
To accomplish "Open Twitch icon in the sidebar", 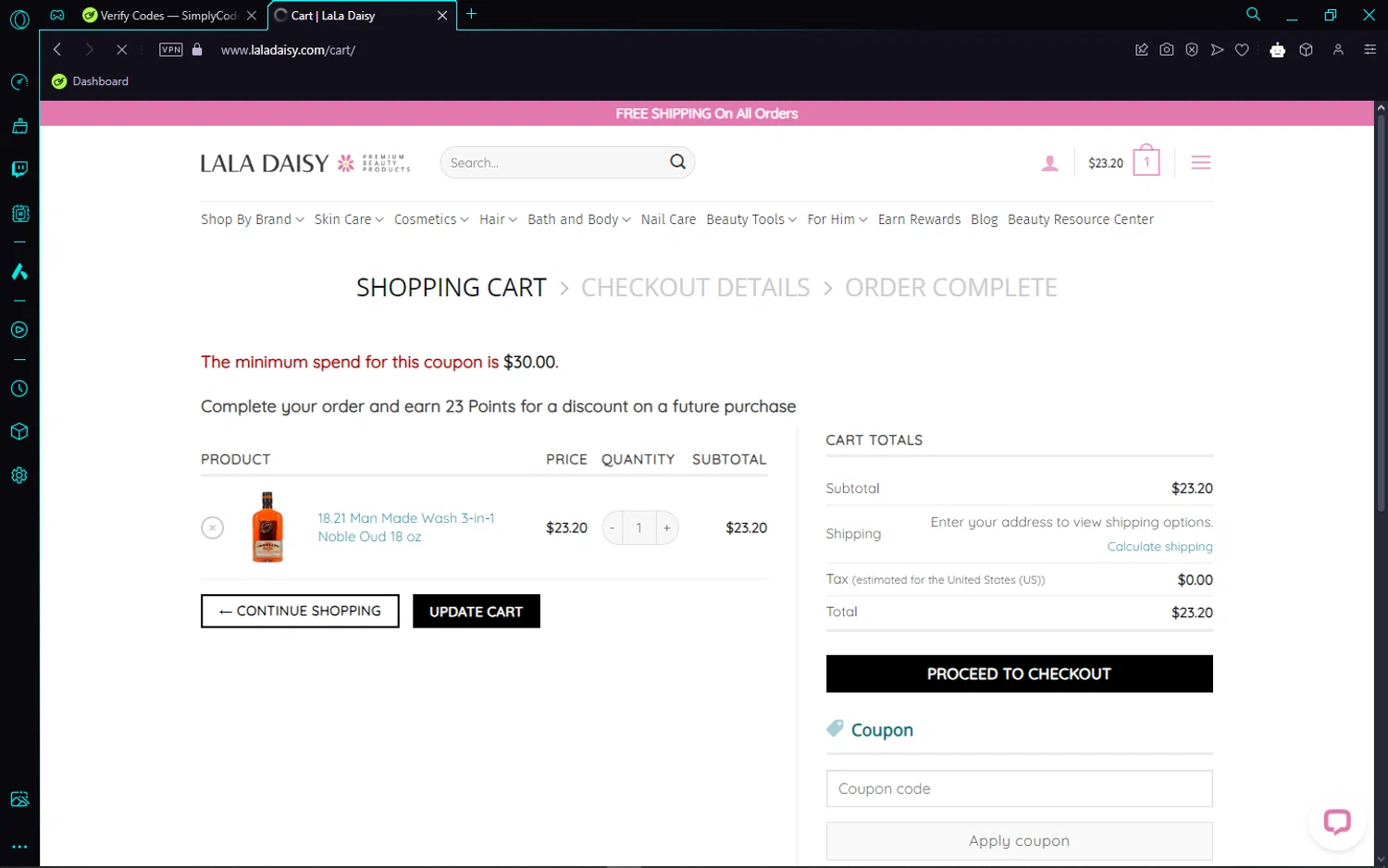I will pos(19,169).
